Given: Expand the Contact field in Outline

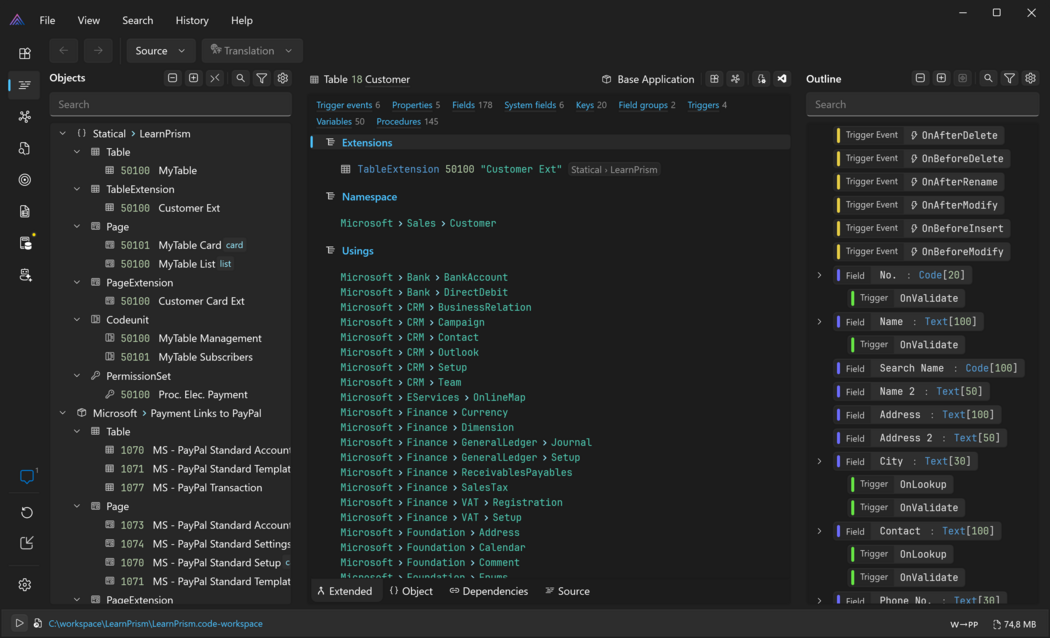Looking at the screenshot, I should click(x=819, y=531).
